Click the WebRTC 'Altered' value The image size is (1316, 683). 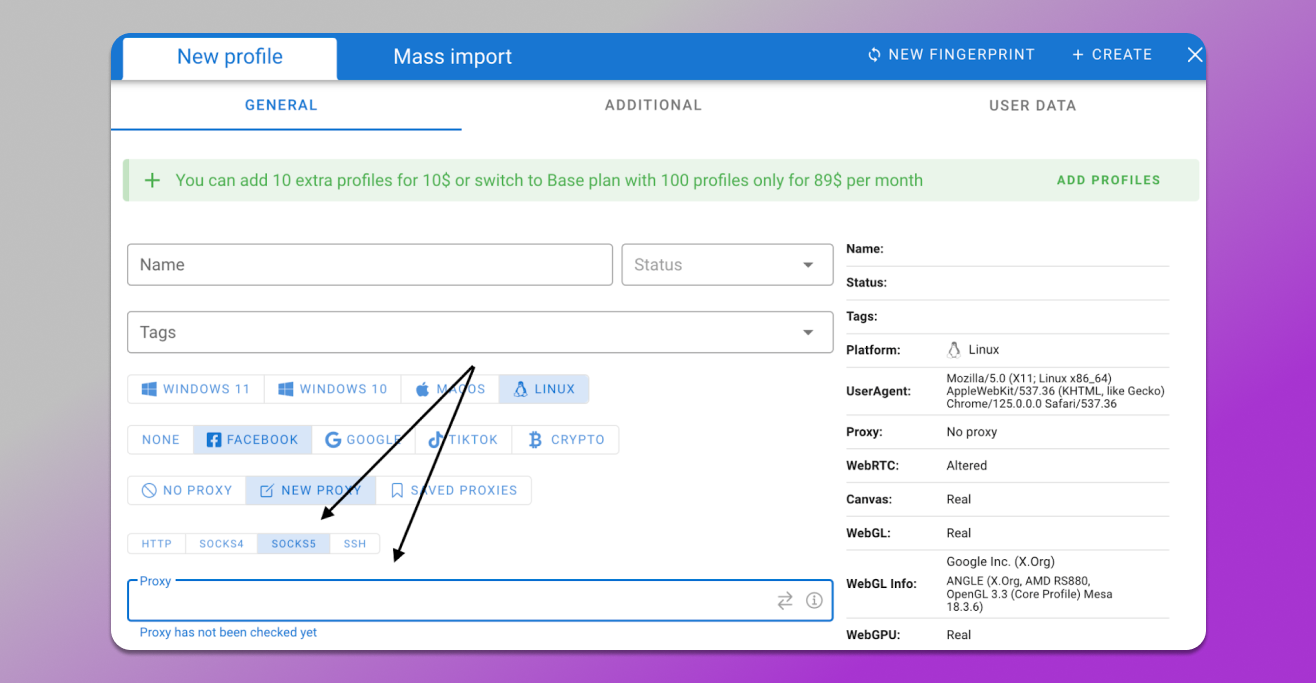tap(966, 466)
